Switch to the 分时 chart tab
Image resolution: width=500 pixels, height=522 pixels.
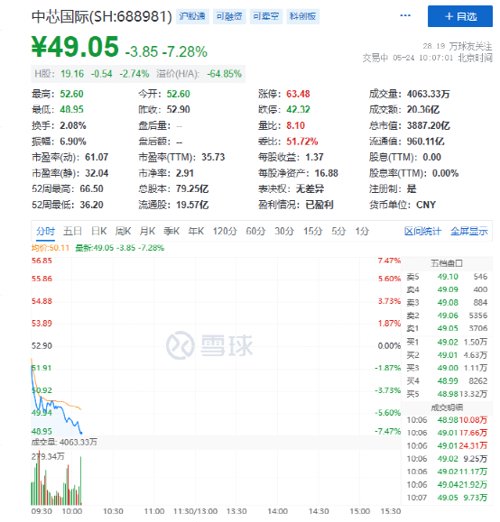[46, 231]
